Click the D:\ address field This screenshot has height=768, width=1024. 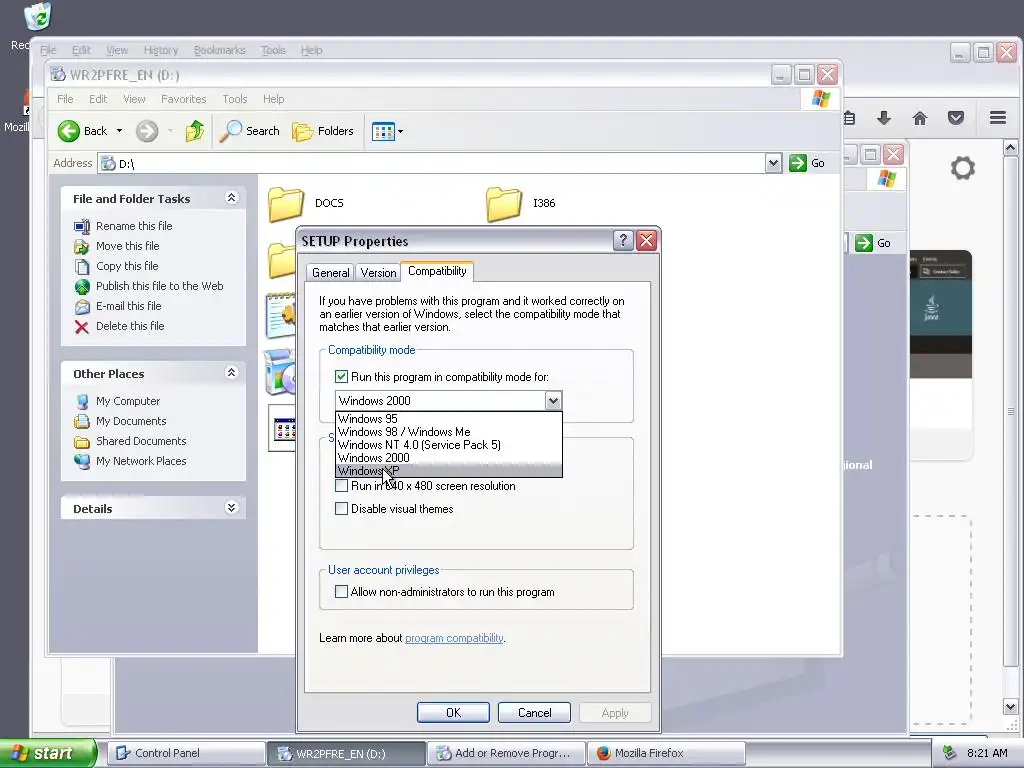432,163
